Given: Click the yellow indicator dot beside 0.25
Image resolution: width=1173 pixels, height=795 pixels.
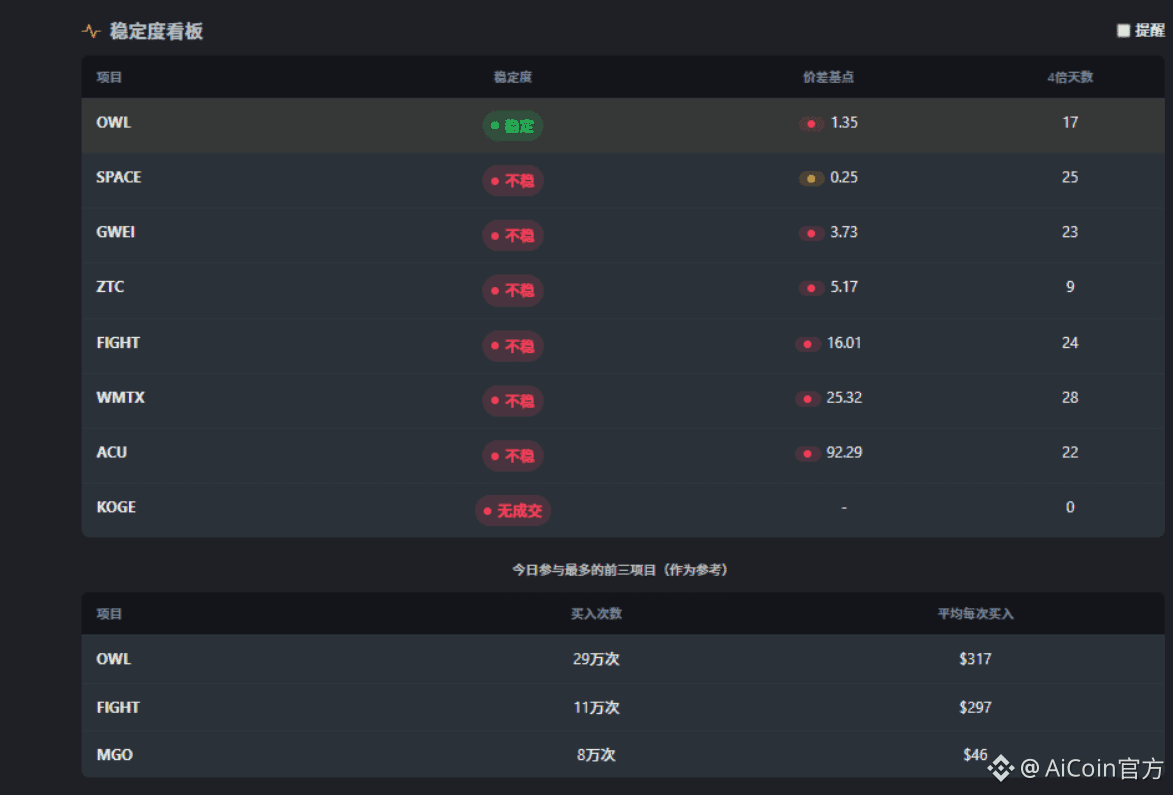Looking at the screenshot, I should [811, 178].
